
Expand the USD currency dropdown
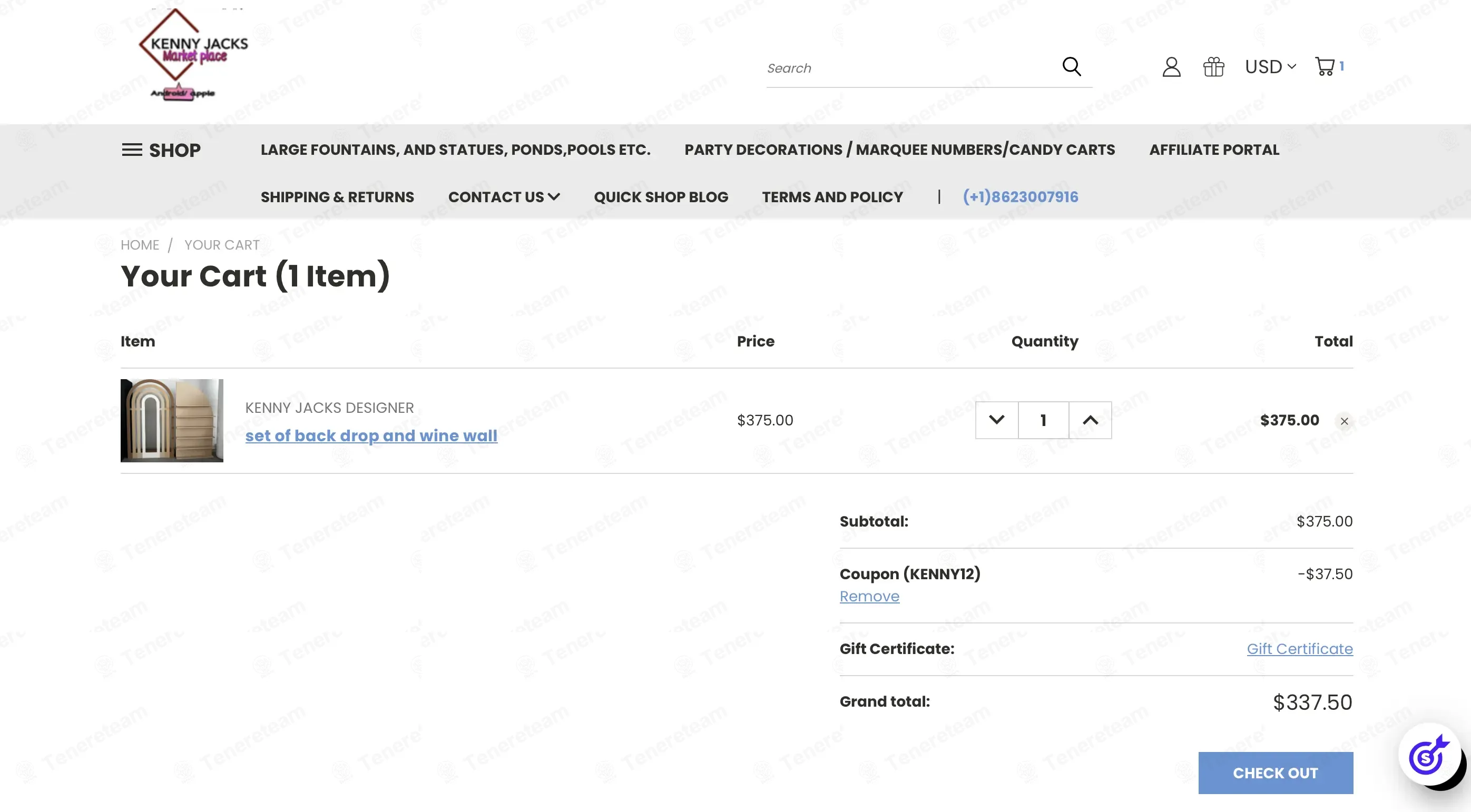click(x=1270, y=67)
